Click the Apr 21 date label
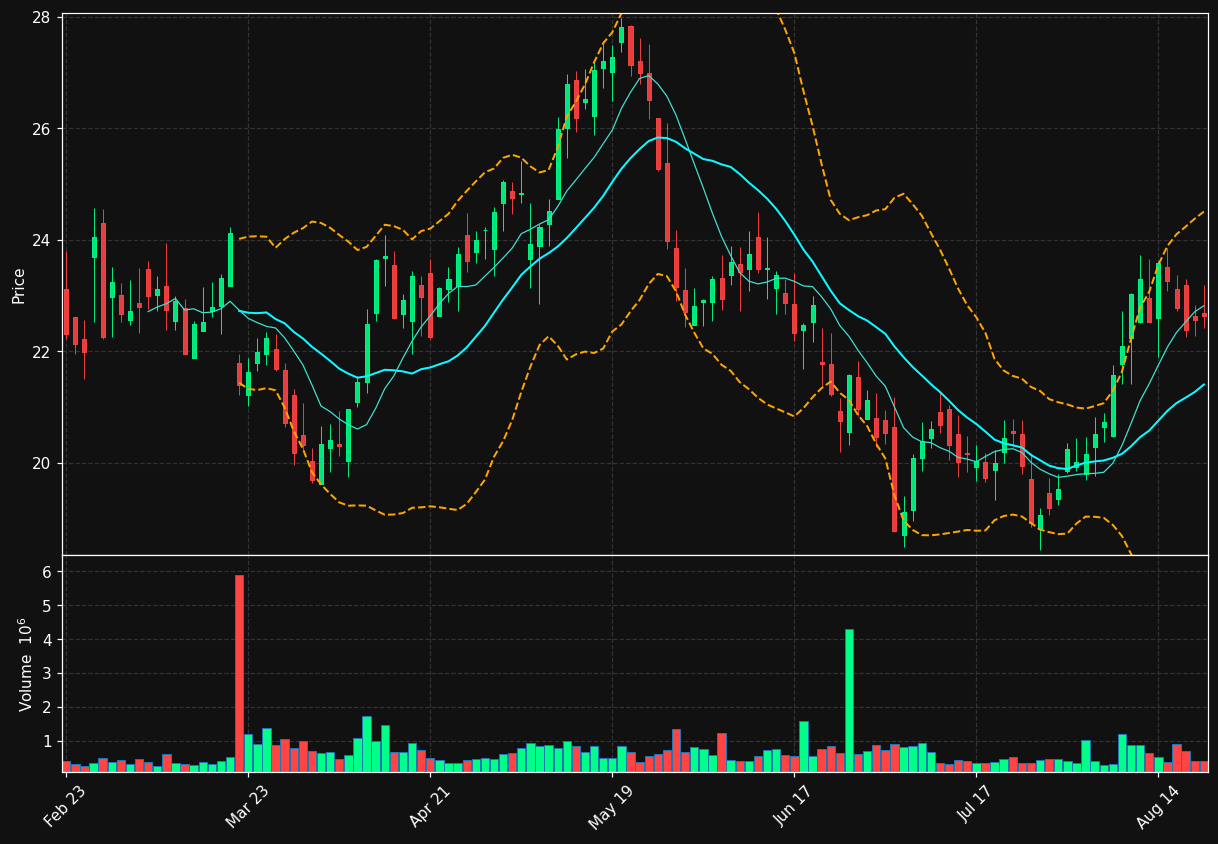Image resolution: width=1218 pixels, height=844 pixels. tap(430, 806)
